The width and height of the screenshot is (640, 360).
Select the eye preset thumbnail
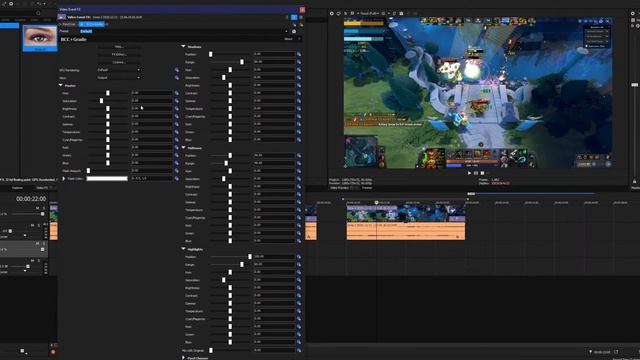point(40,38)
